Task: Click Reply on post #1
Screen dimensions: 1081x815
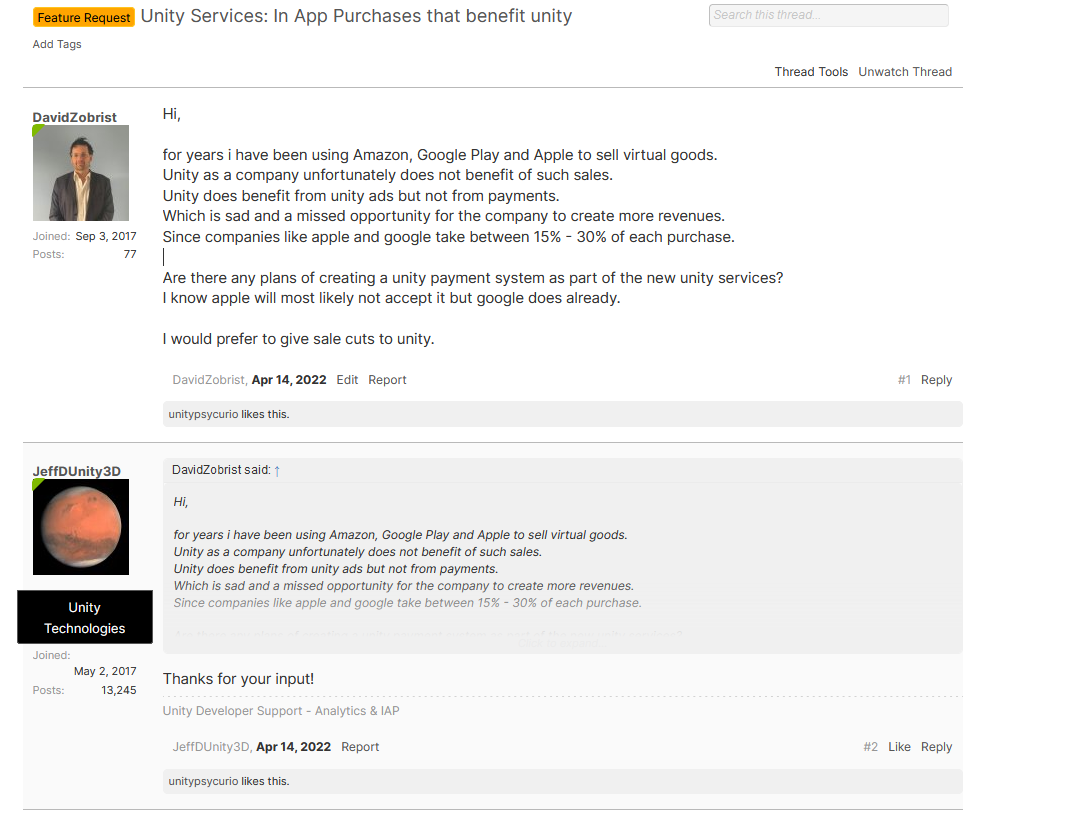Action: (936, 380)
